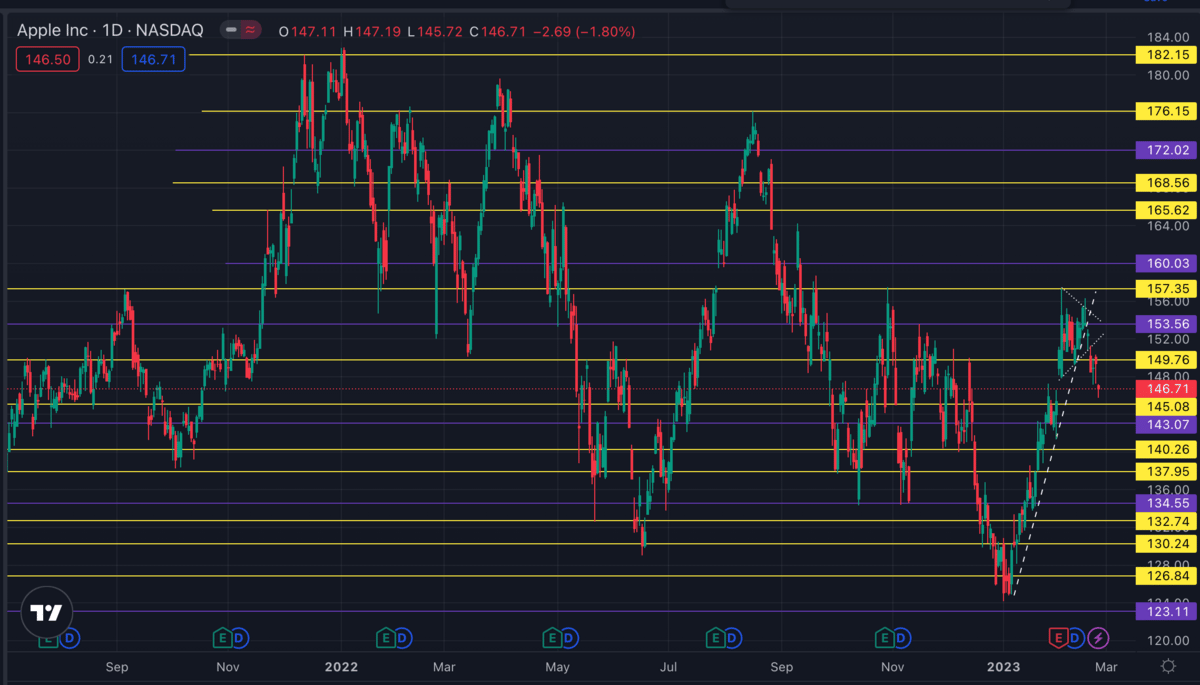Select the 149.76 price level label
Viewport: 1200px width, 685px height.
pyautogui.click(x=1167, y=359)
